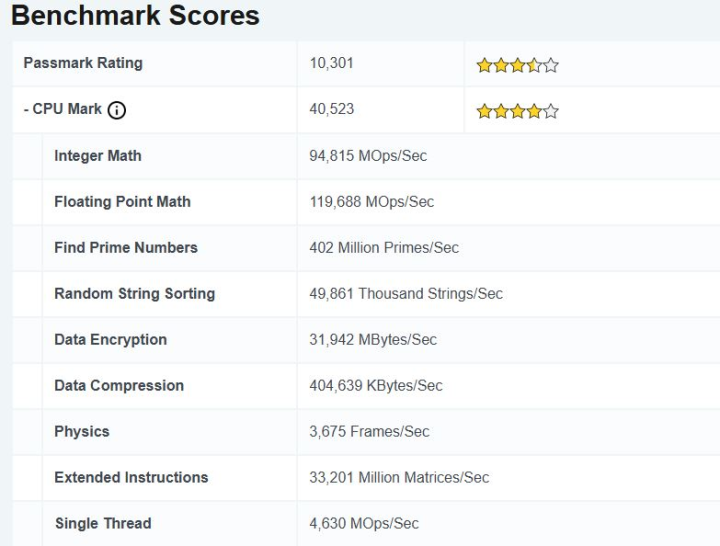Click the Find Prime Numbers label

[x=126, y=248]
